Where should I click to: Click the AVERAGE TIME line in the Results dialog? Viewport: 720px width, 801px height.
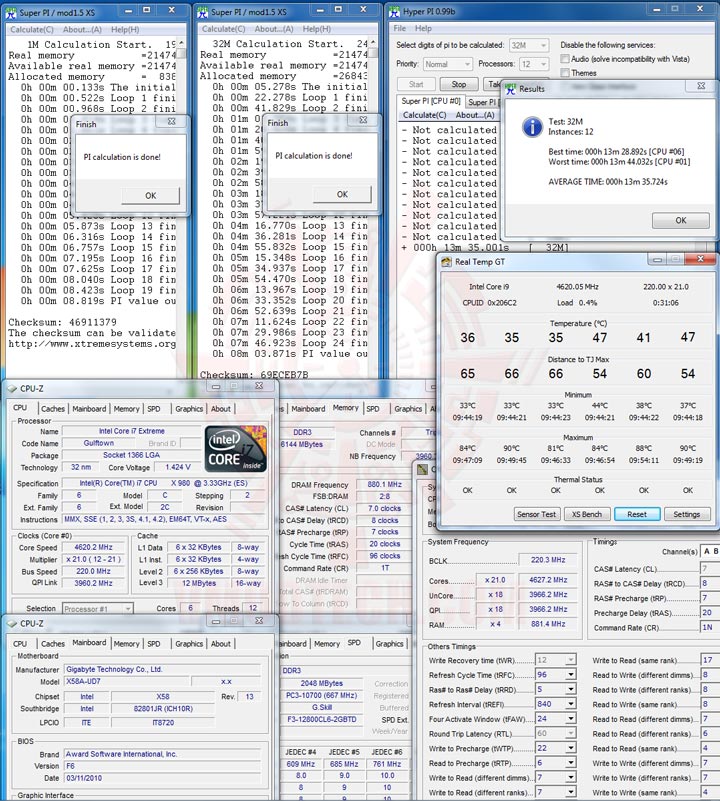[x=608, y=182]
